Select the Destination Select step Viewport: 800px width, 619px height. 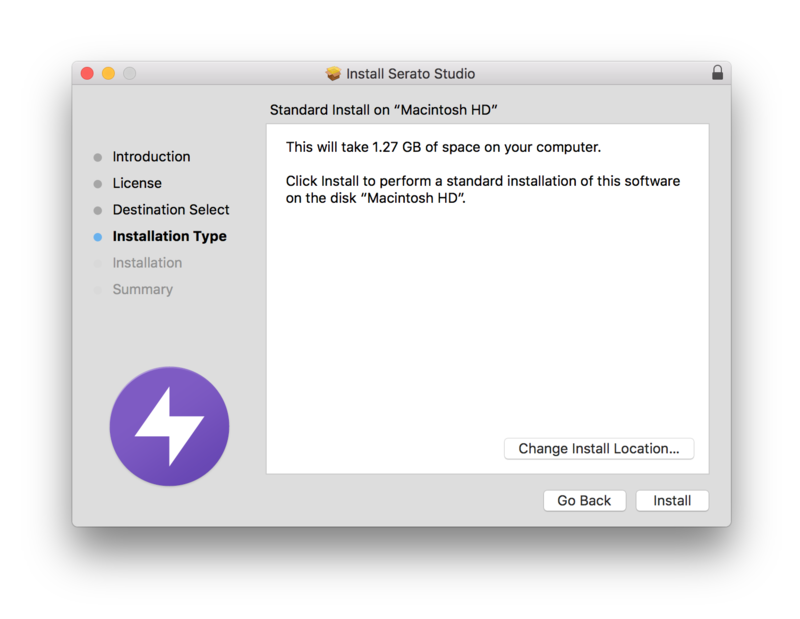171,210
